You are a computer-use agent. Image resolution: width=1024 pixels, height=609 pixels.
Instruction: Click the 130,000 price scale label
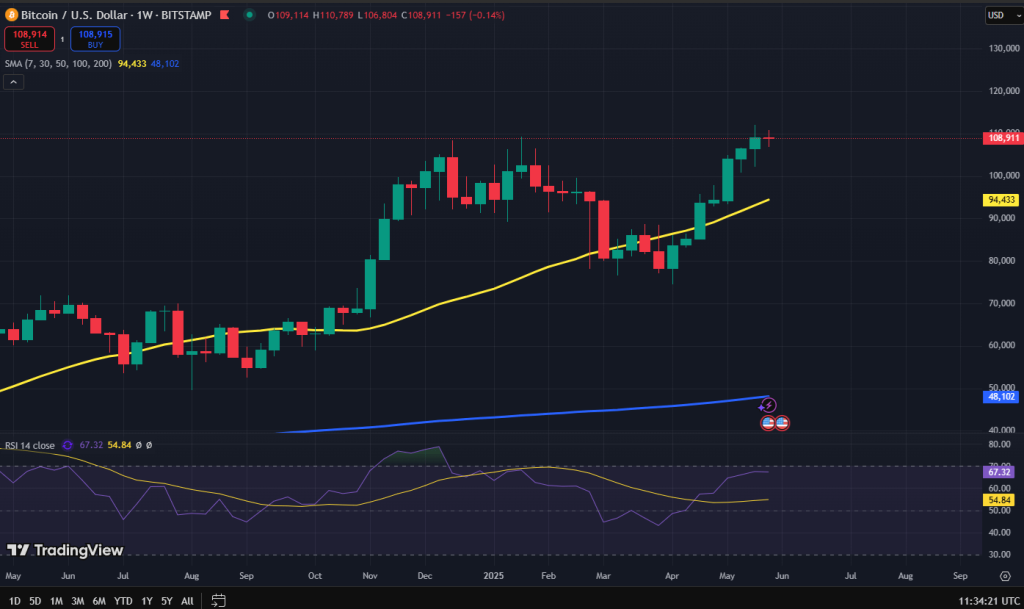click(x=1004, y=48)
